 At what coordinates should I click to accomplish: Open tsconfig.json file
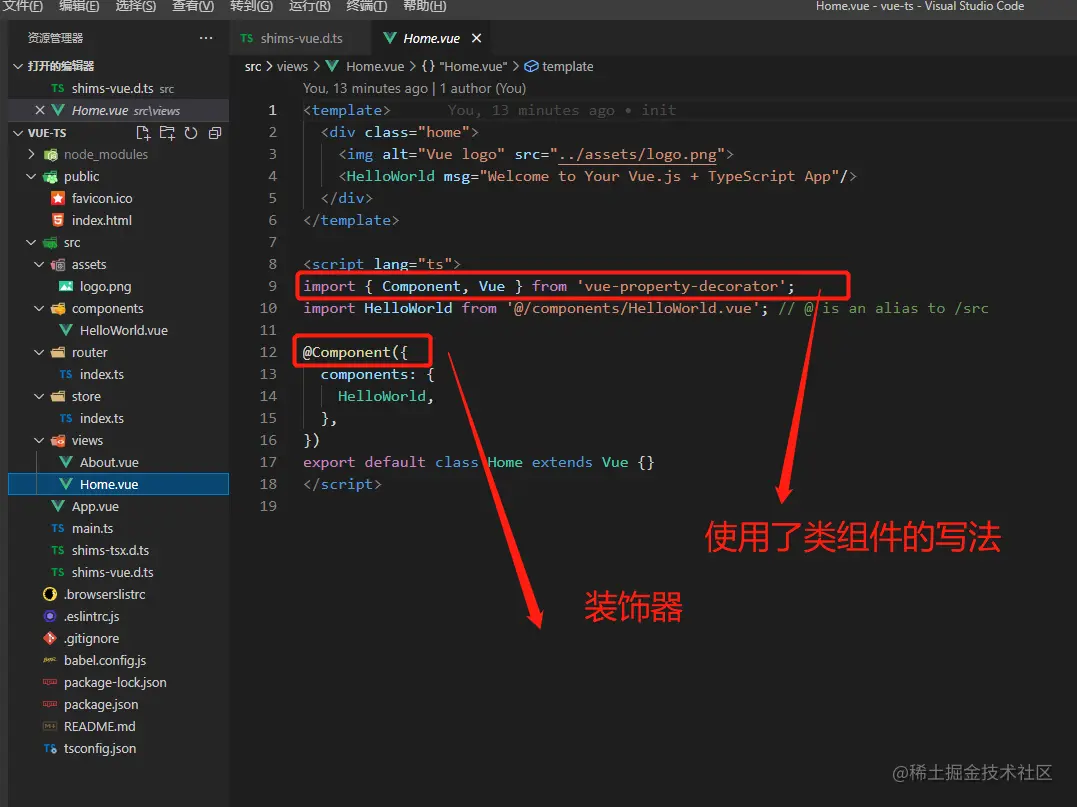point(118,748)
